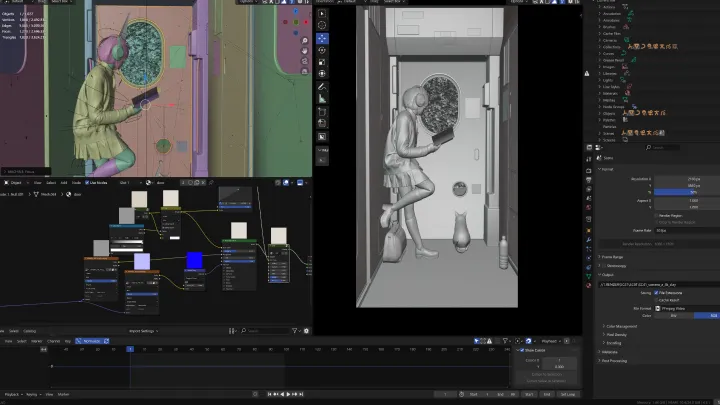Open the Output properties tab

pos(589,180)
